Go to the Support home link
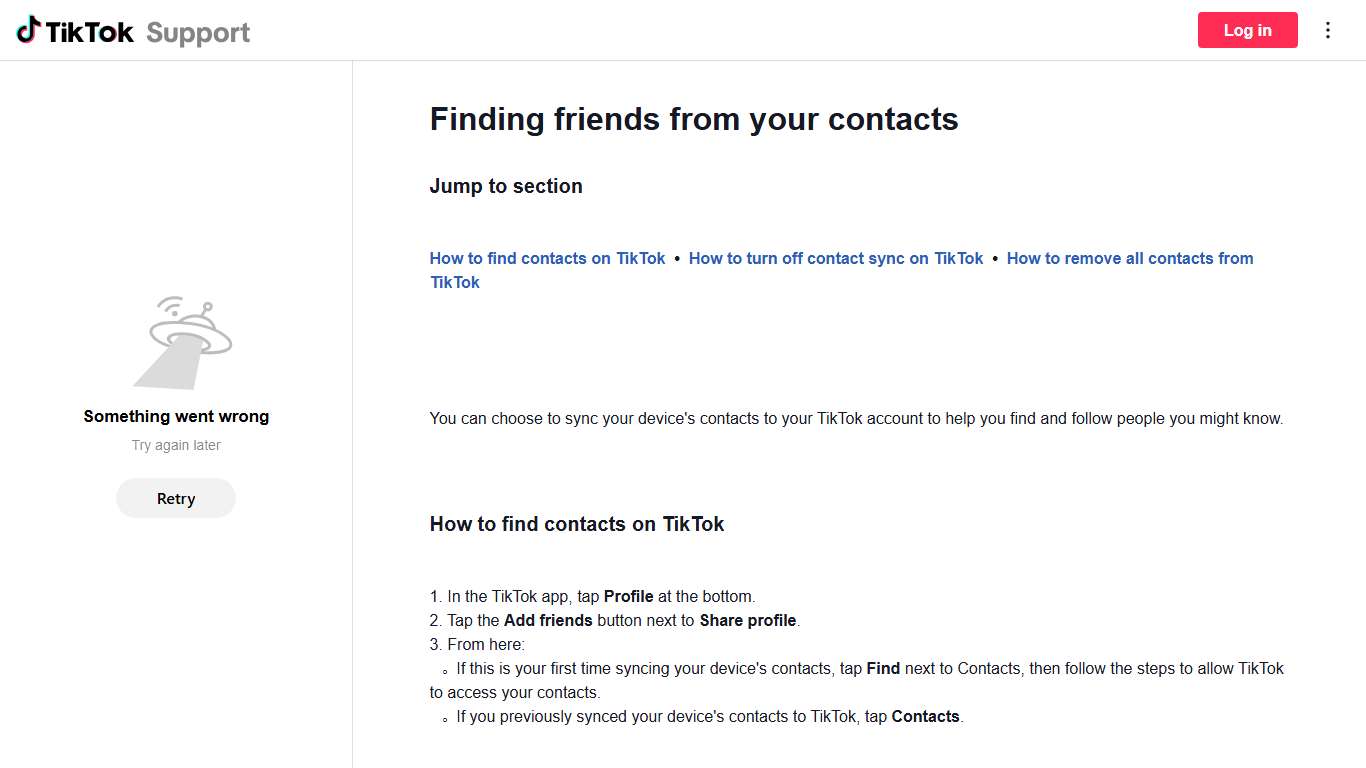This screenshot has width=1366, height=768. pos(198,33)
